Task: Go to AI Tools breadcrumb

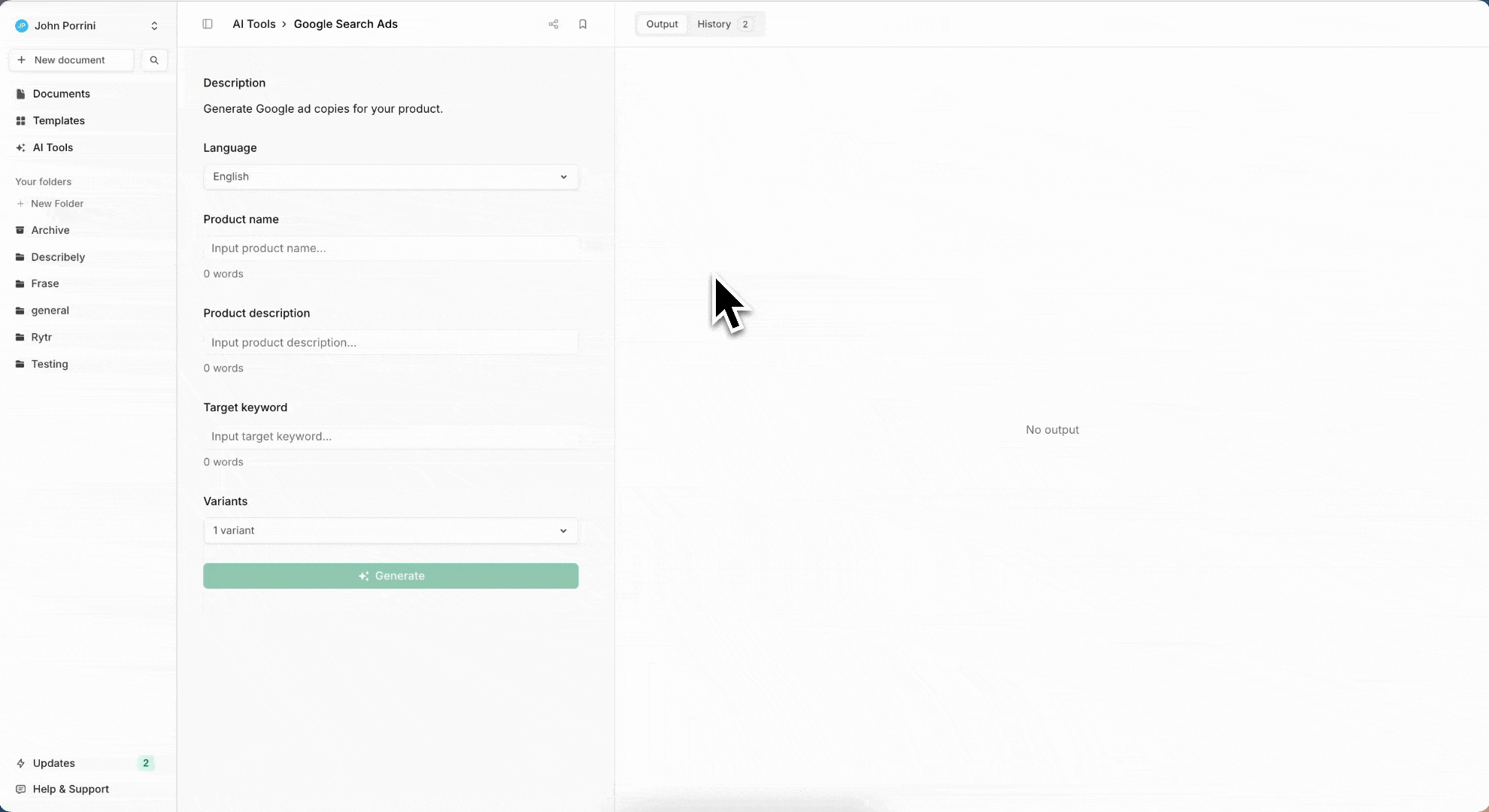Action: [x=254, y=24]
